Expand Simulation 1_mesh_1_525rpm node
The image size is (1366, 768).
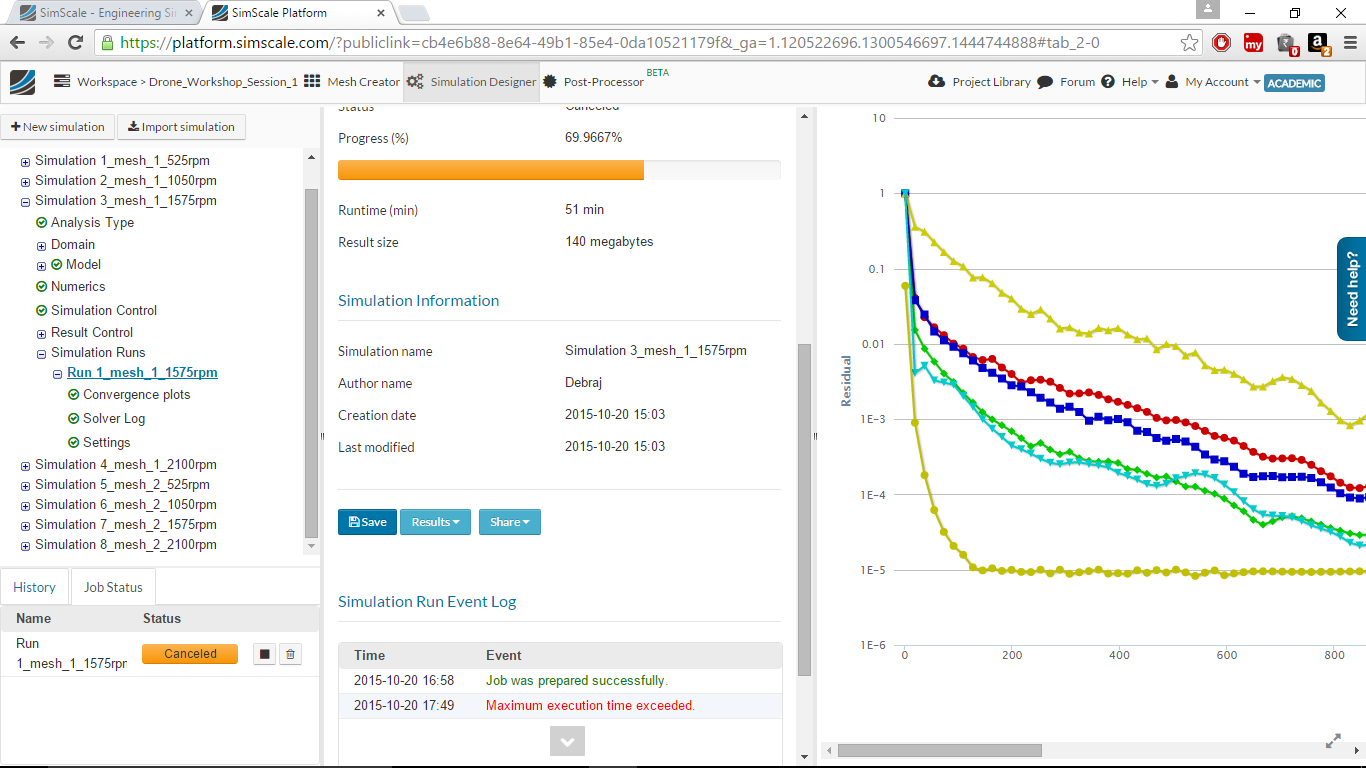26,161
